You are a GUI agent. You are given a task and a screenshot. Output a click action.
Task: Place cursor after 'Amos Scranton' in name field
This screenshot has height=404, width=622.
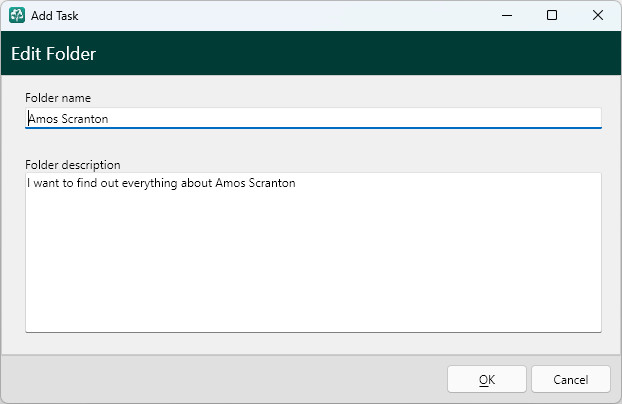(109, 119)
